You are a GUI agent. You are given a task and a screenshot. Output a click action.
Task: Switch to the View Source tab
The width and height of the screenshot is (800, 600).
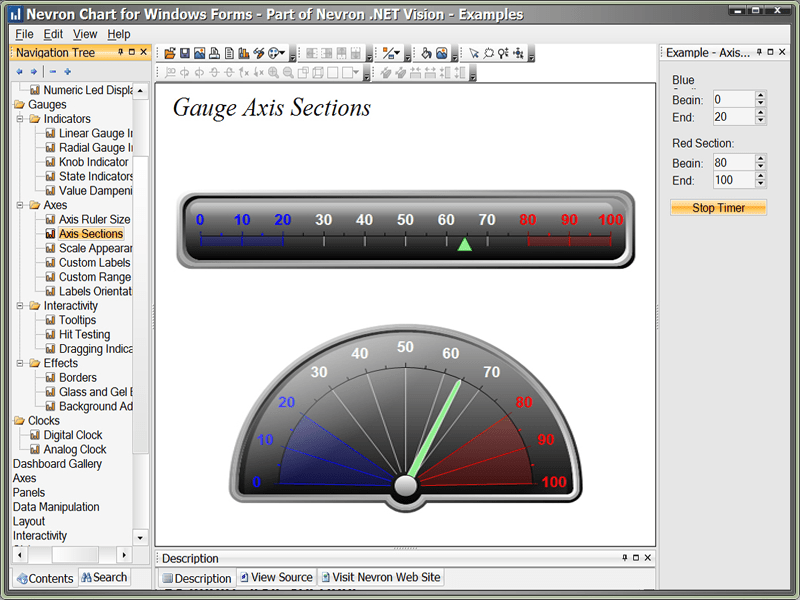276,577
